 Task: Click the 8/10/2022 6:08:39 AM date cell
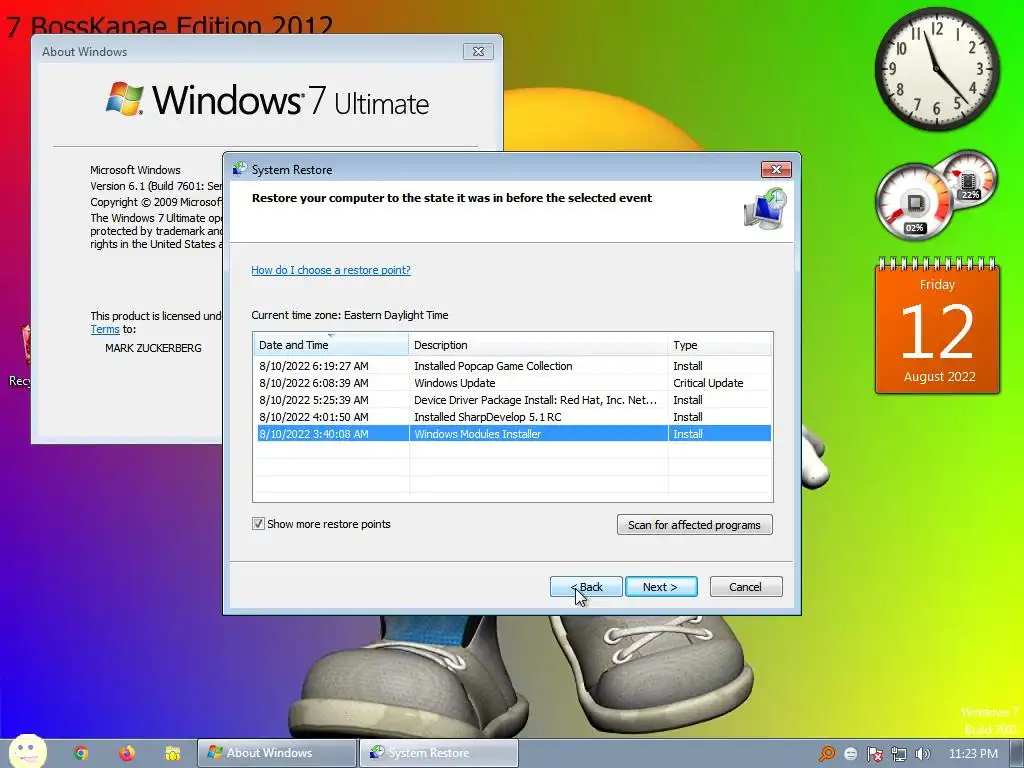point(313,383)
